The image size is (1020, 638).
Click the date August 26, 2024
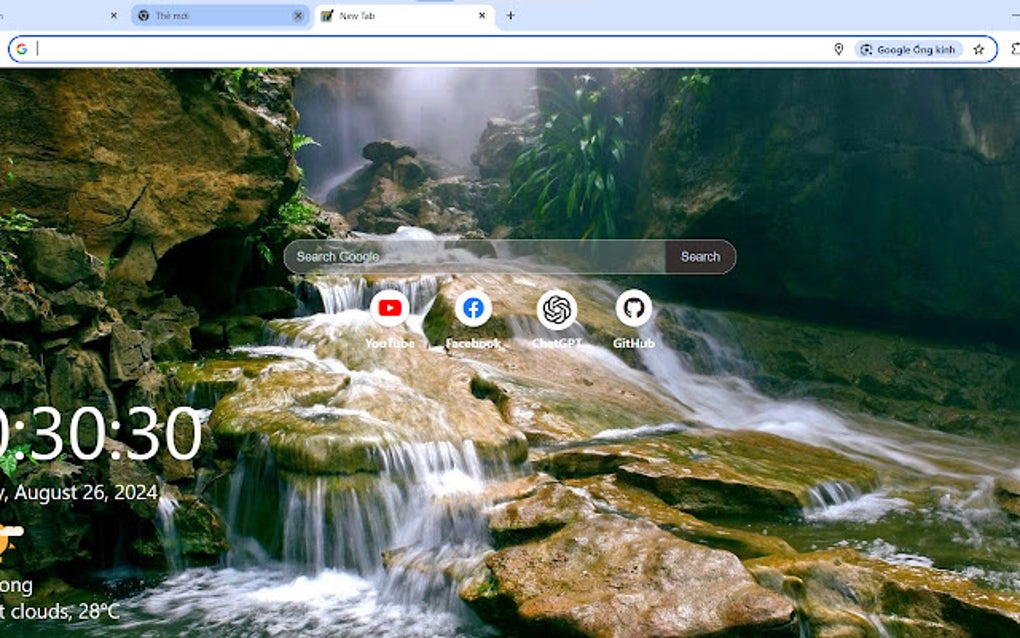[x=80, y=491]
